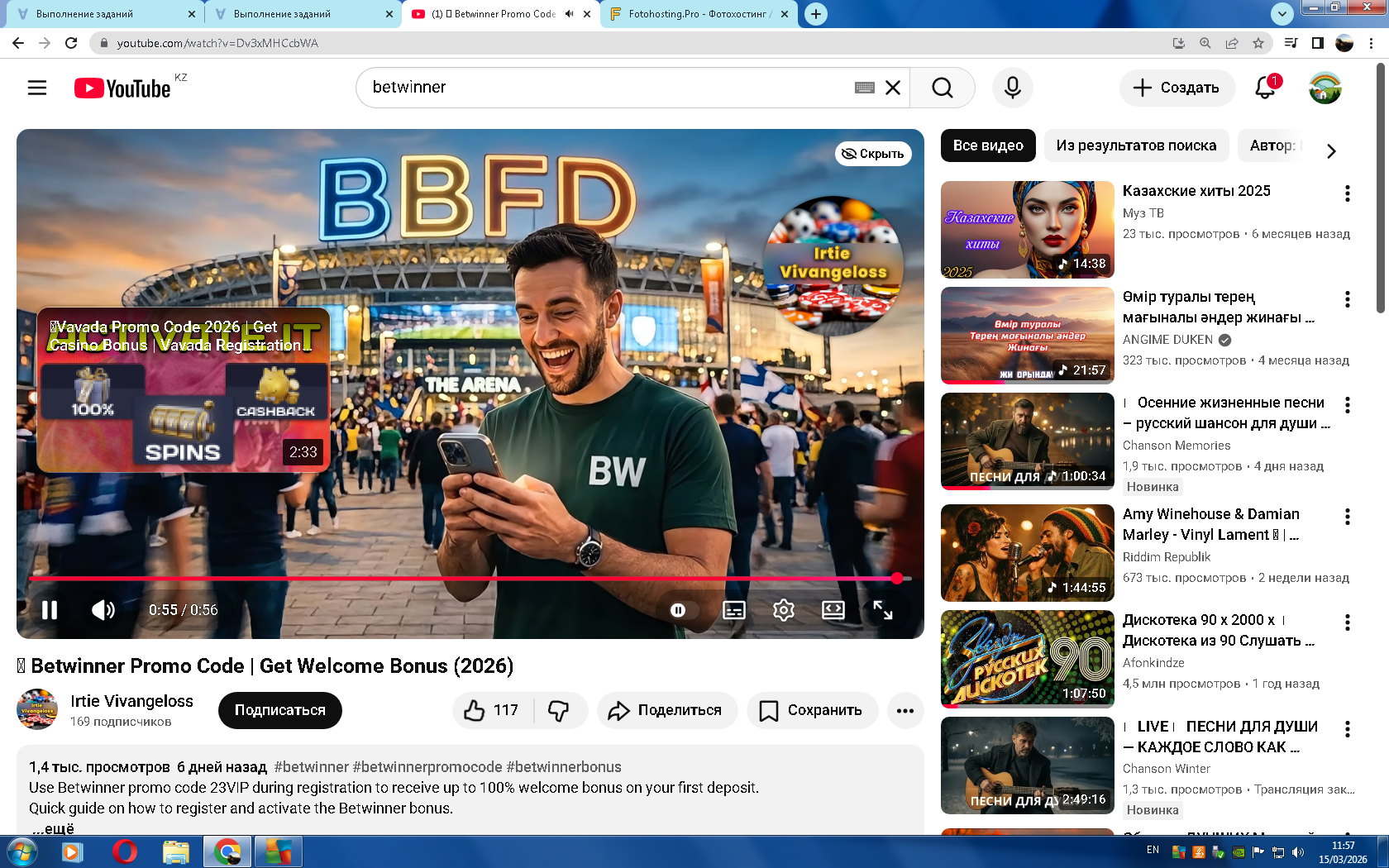Click the search magnifier button
1389x868 pixels.
click(942, 88)
